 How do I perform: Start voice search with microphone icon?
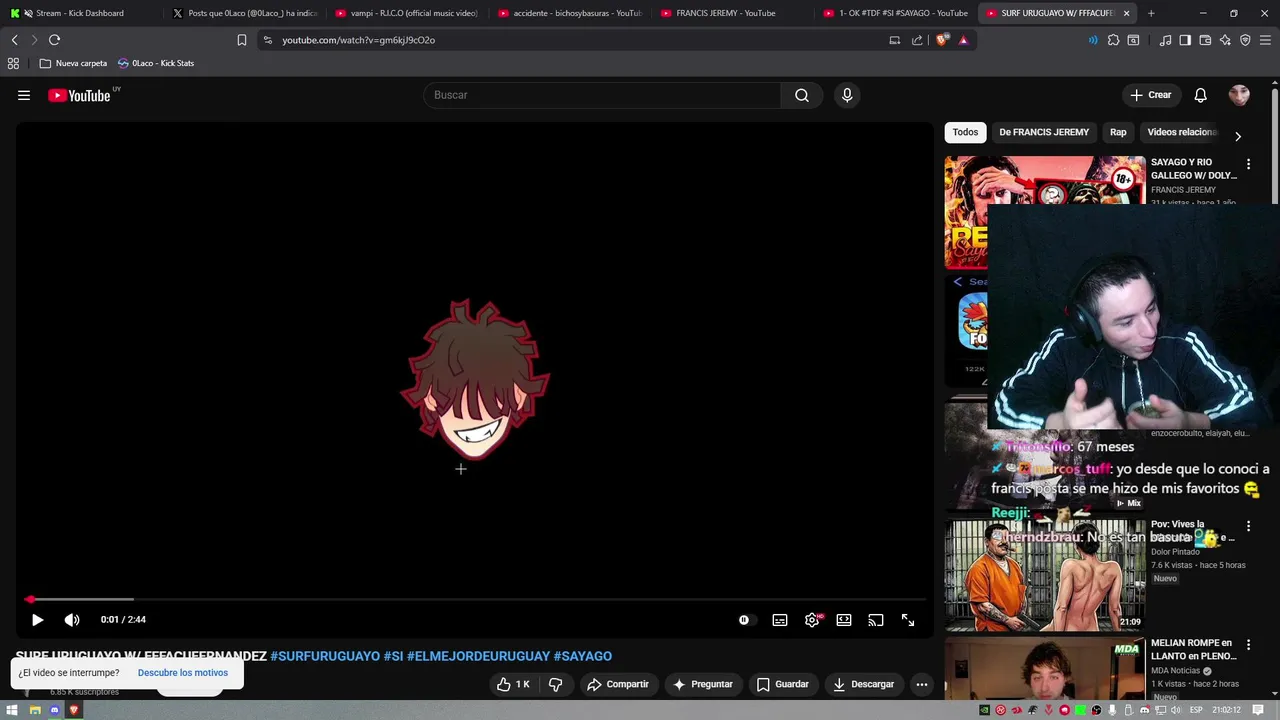click(x=847, y=95)
